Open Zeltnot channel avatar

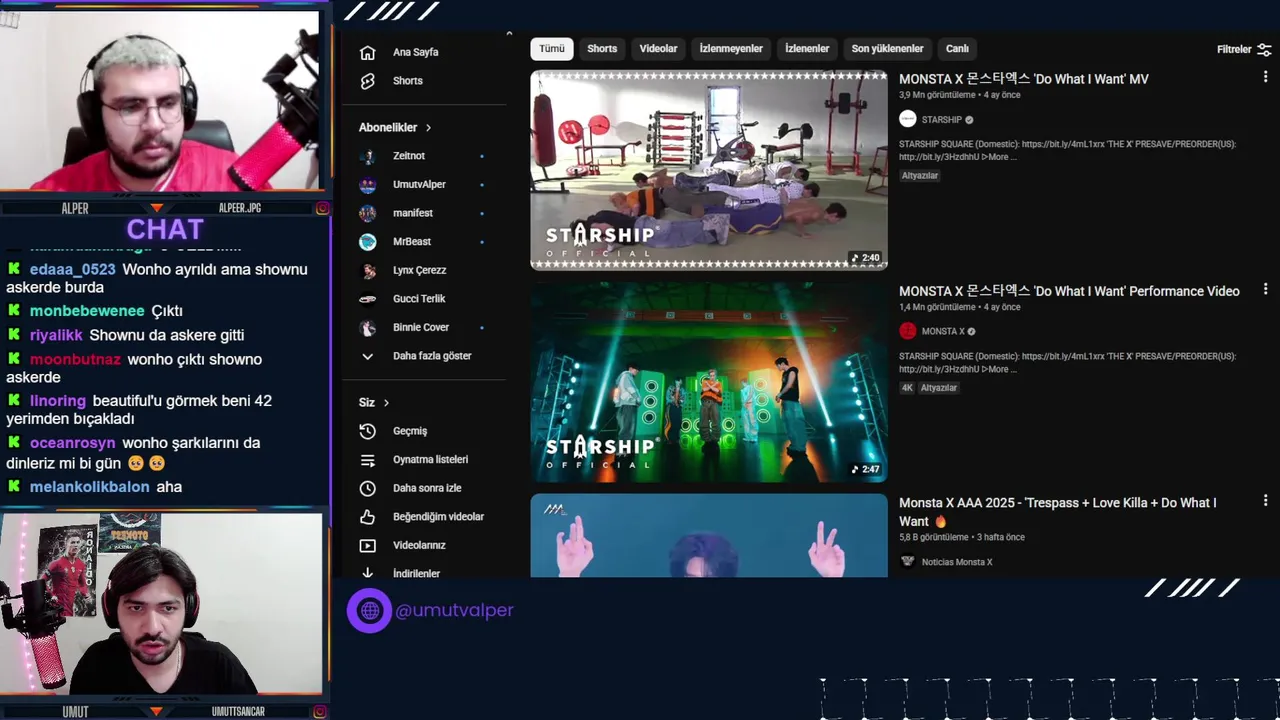pyautogui.click(x=368, y=156)
